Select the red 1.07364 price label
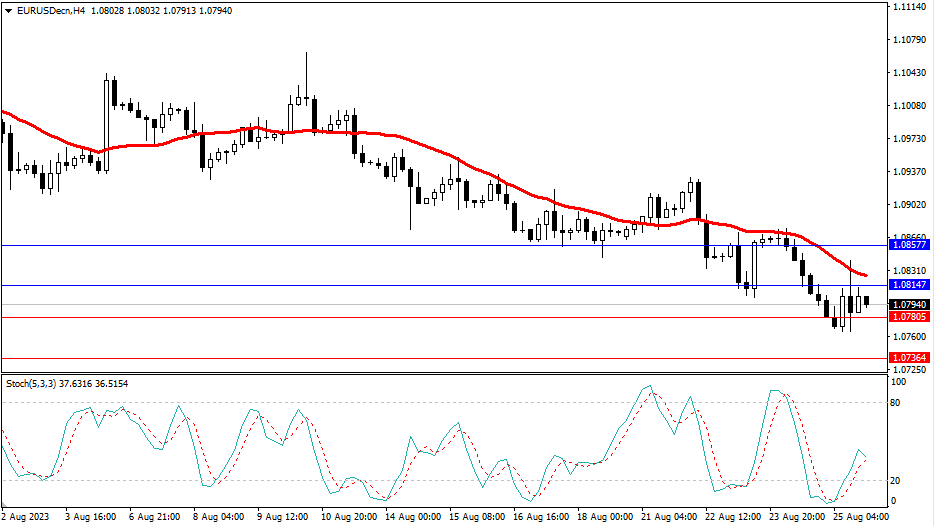The height and width of the screenshot is (526, 934). click(908, 357)
